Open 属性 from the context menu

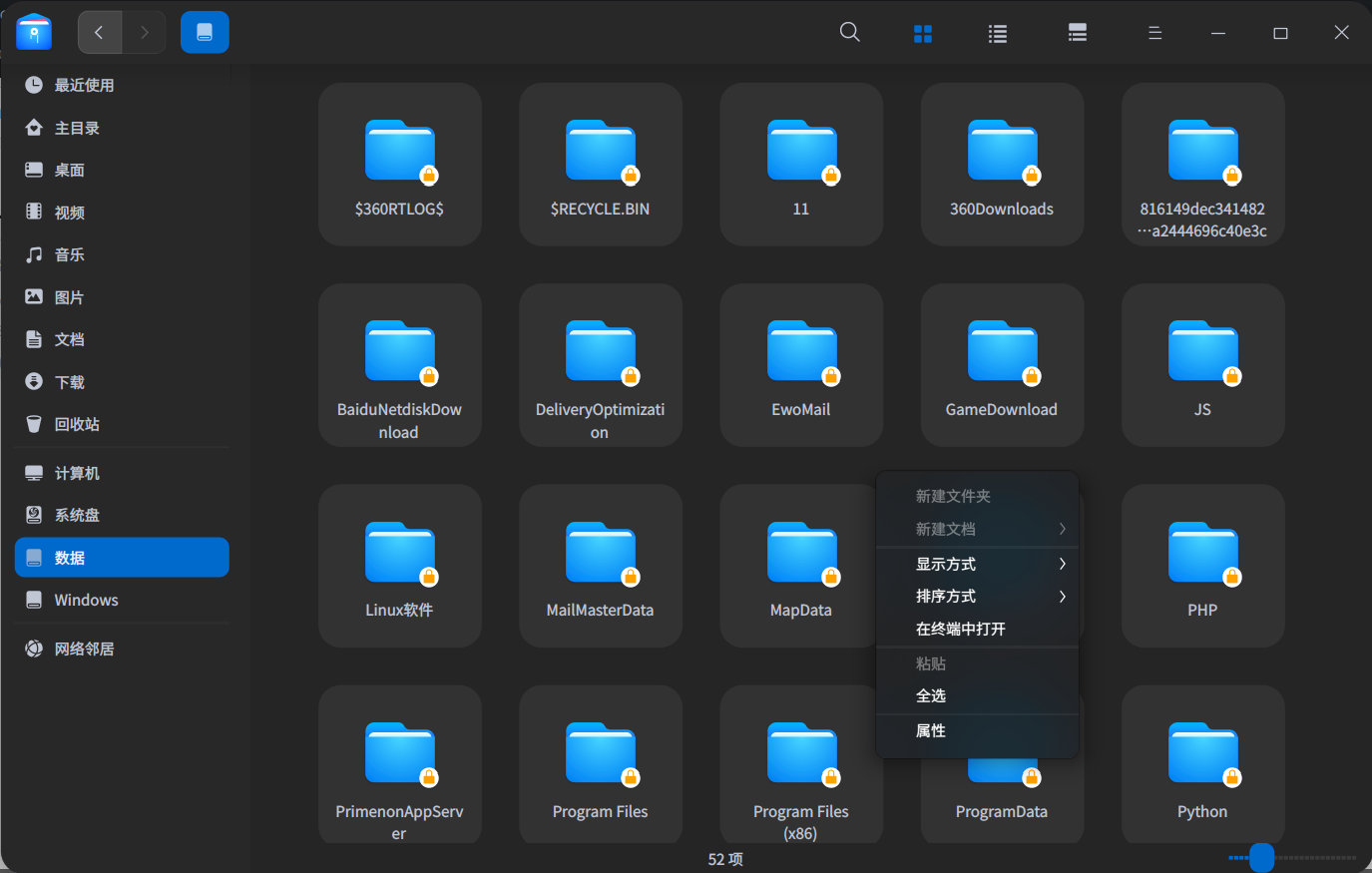[978, 730]
